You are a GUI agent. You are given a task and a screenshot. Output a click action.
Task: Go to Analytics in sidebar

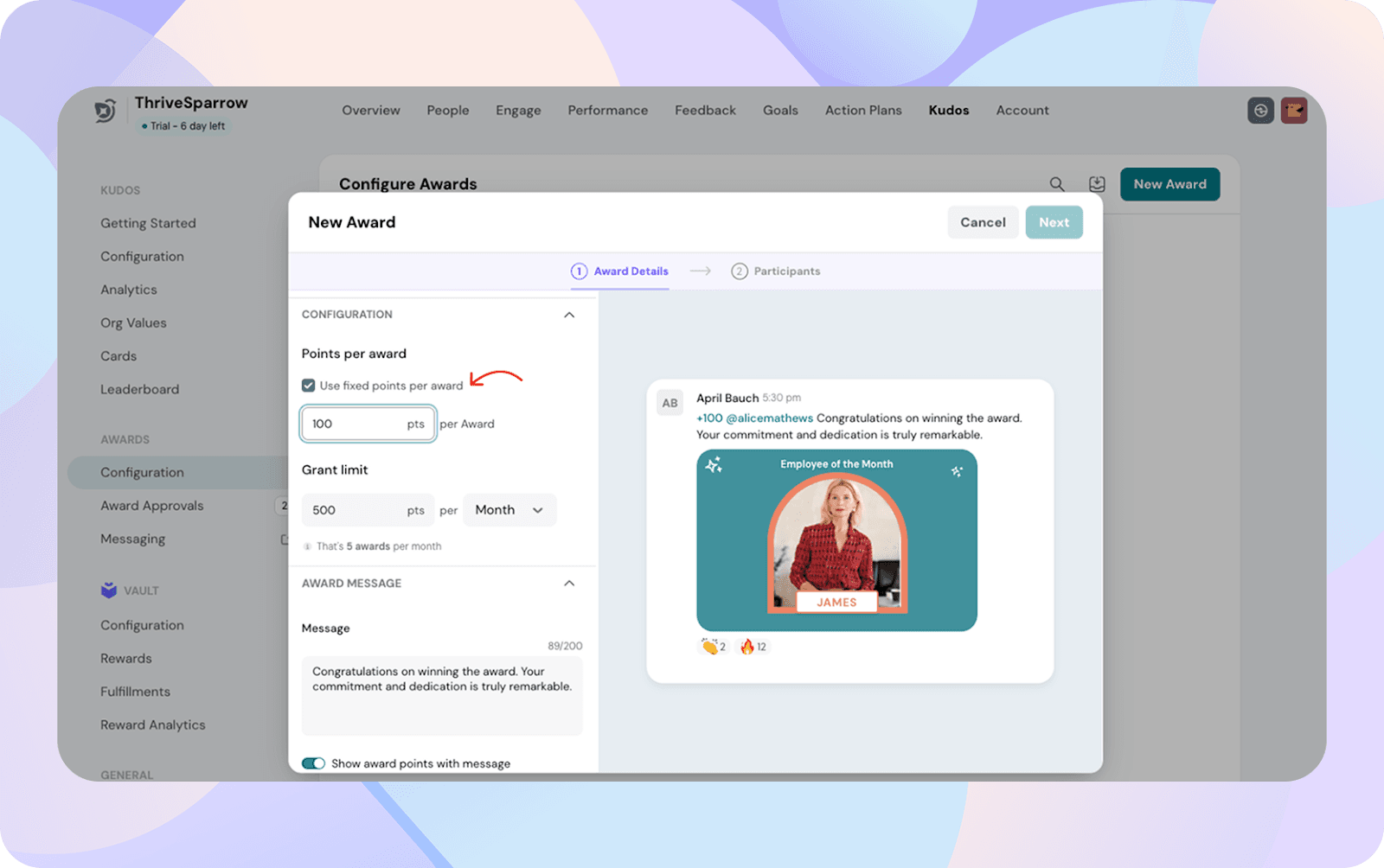[x=129, y=290]
